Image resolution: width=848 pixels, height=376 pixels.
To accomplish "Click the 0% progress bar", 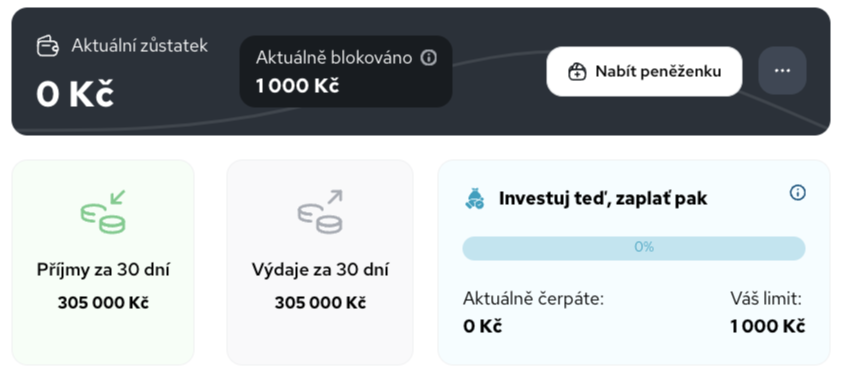I will [634, 248].
